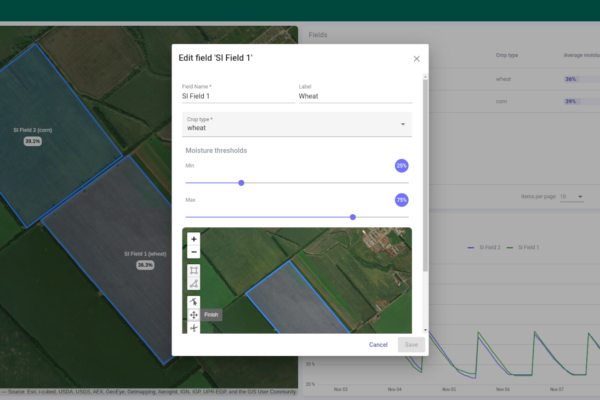Zoom in on the field map

(x=194, y=240)
